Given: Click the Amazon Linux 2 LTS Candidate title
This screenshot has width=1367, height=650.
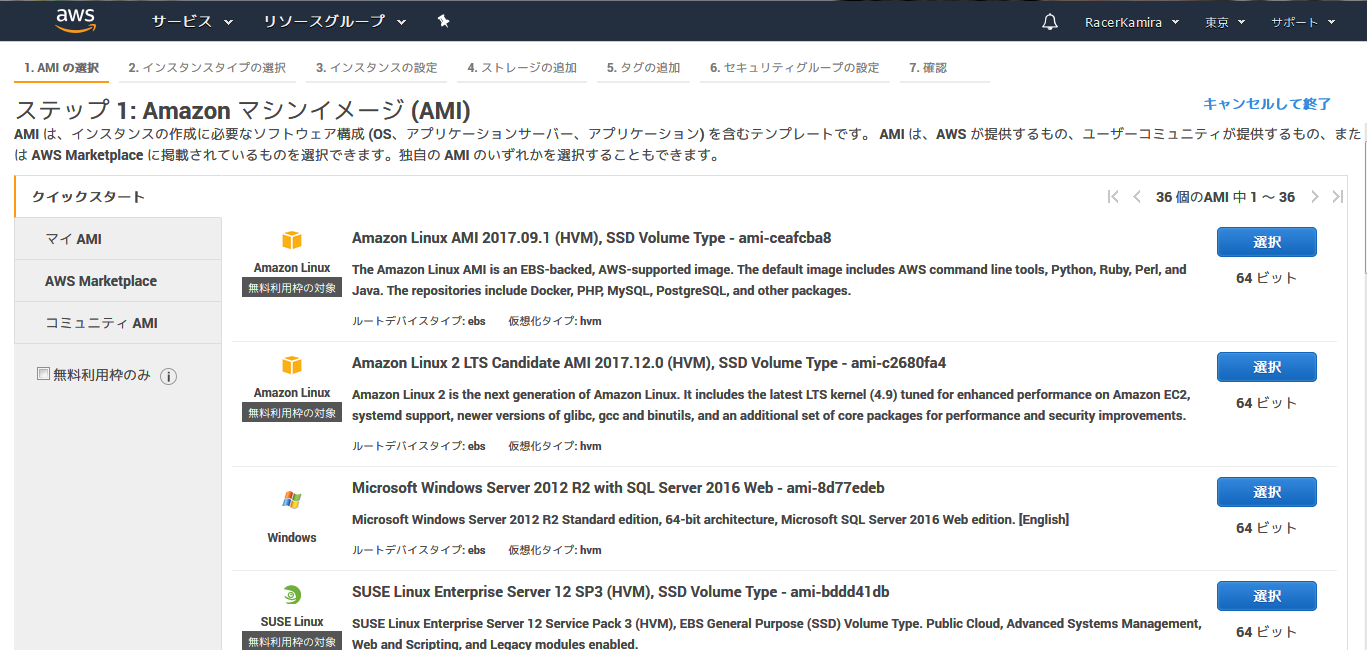Looking at the screenshot, I should [649, 362].
